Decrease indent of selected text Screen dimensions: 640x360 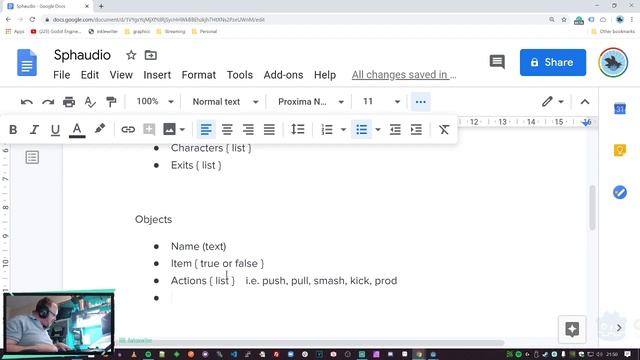[x=395, y=130]
